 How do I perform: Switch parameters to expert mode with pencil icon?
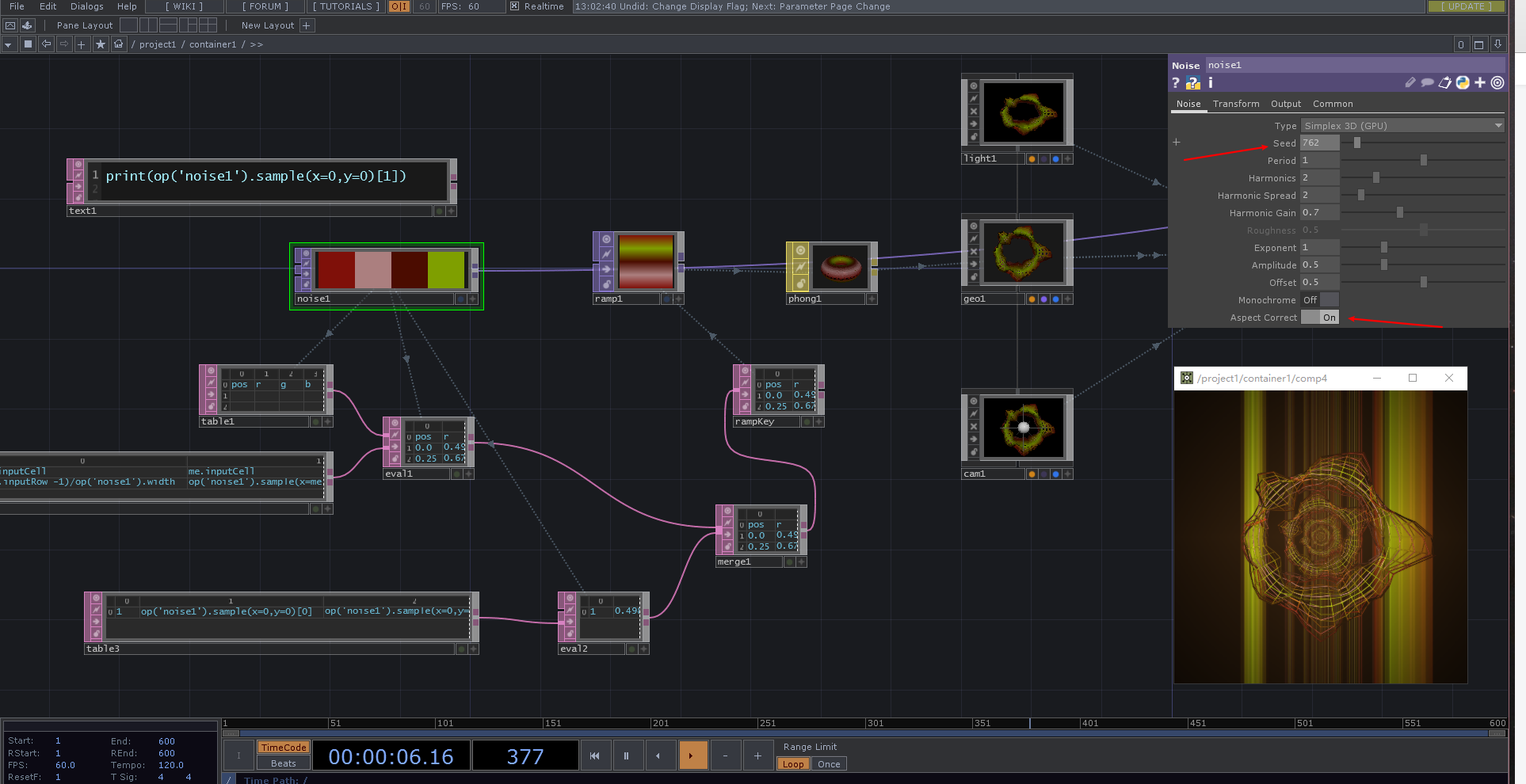[x=1410, y=82]
